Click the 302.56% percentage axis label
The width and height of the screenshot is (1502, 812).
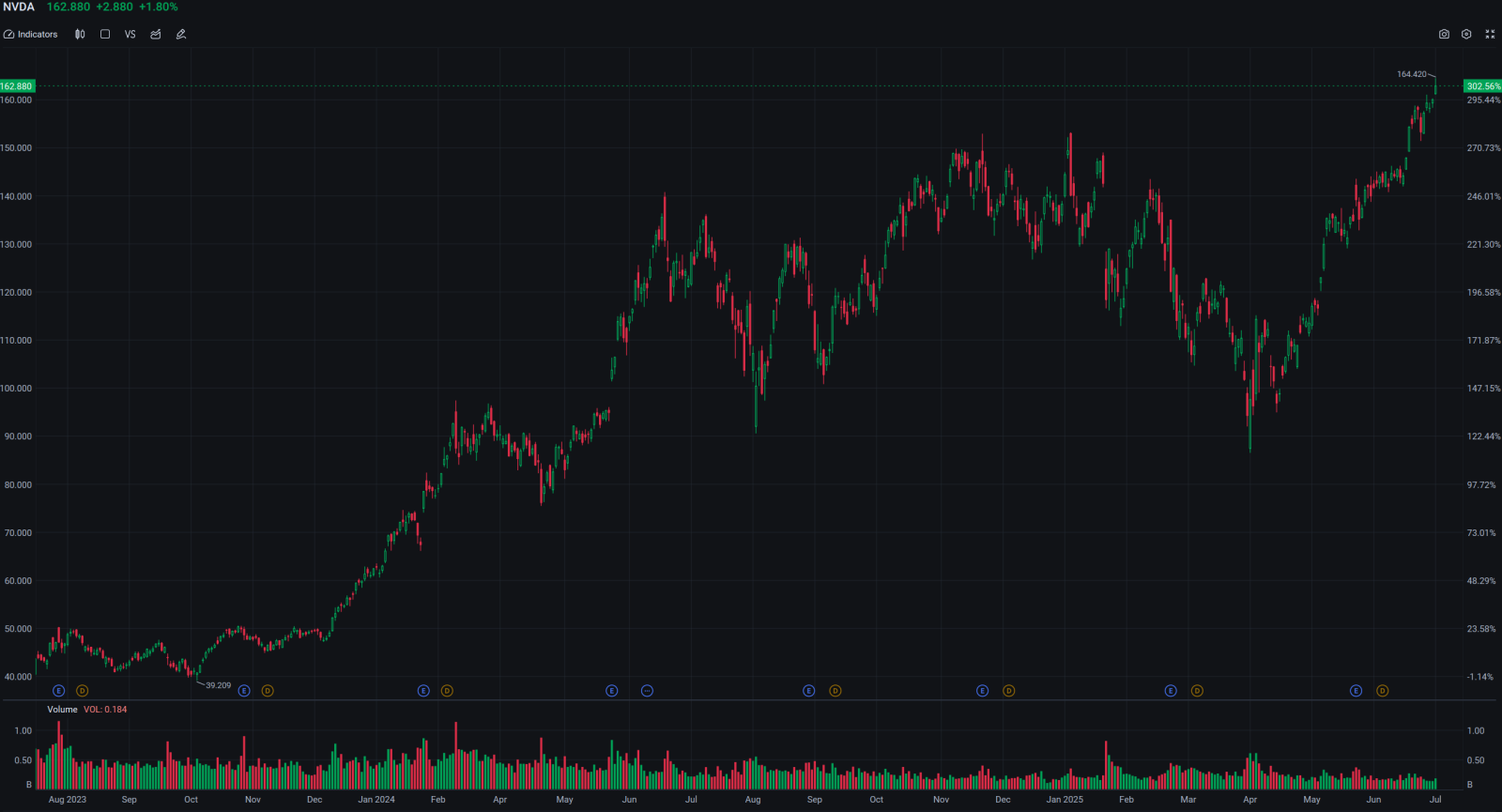tap(1483, 86)
